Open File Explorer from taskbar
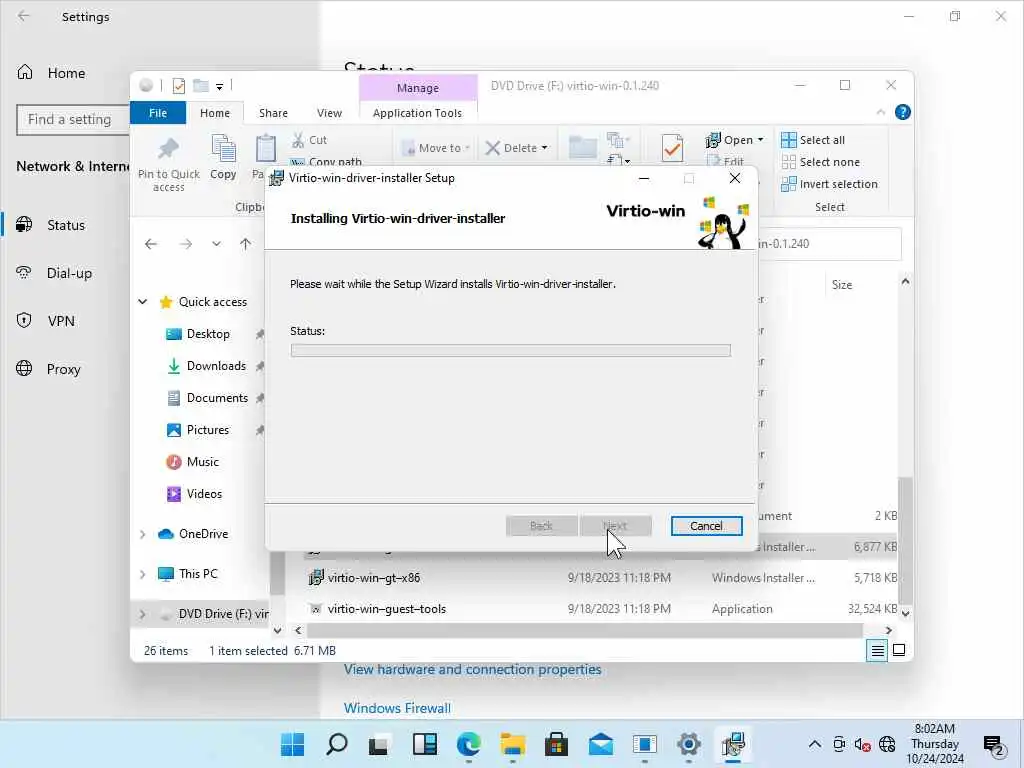The image size is (1024, 768). (513, 744)
